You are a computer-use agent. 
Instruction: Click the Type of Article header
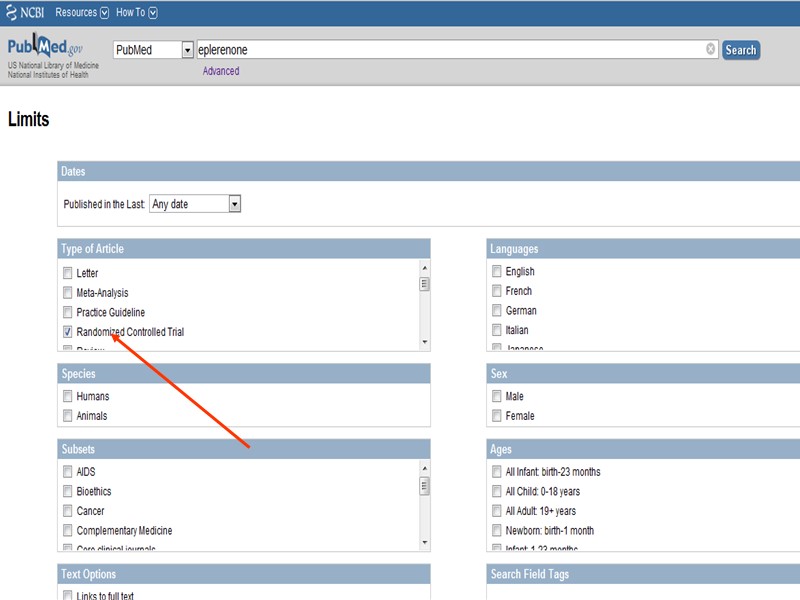pos(244,248)
